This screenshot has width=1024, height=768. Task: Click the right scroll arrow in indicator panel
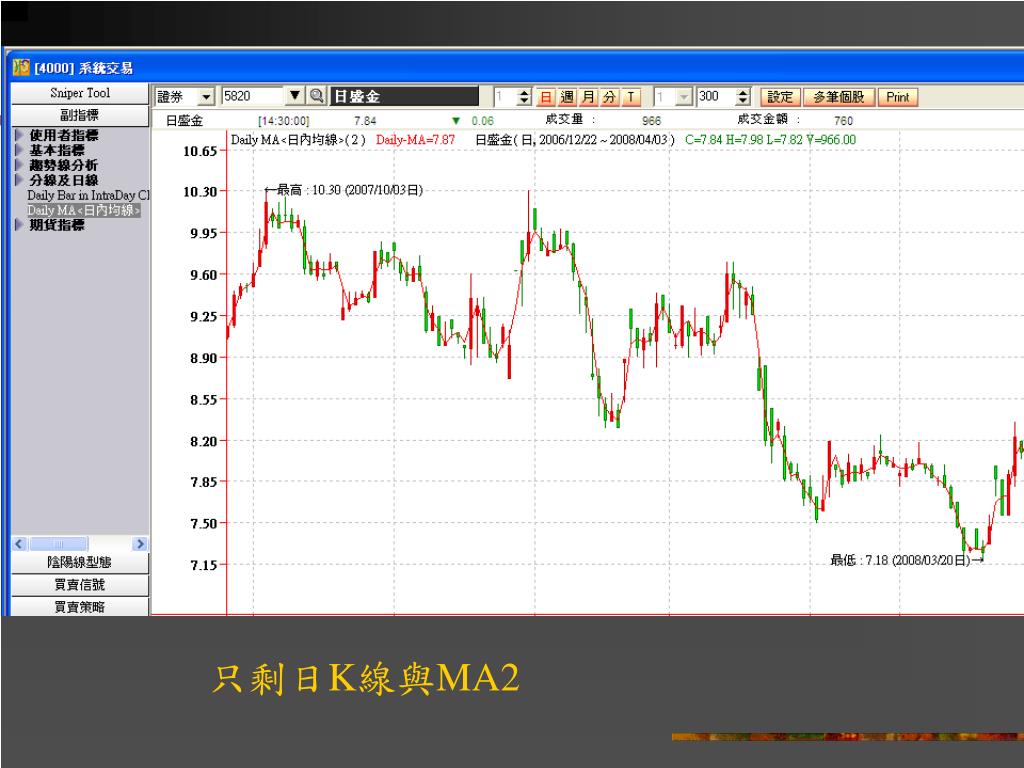(x=140, y=544)
